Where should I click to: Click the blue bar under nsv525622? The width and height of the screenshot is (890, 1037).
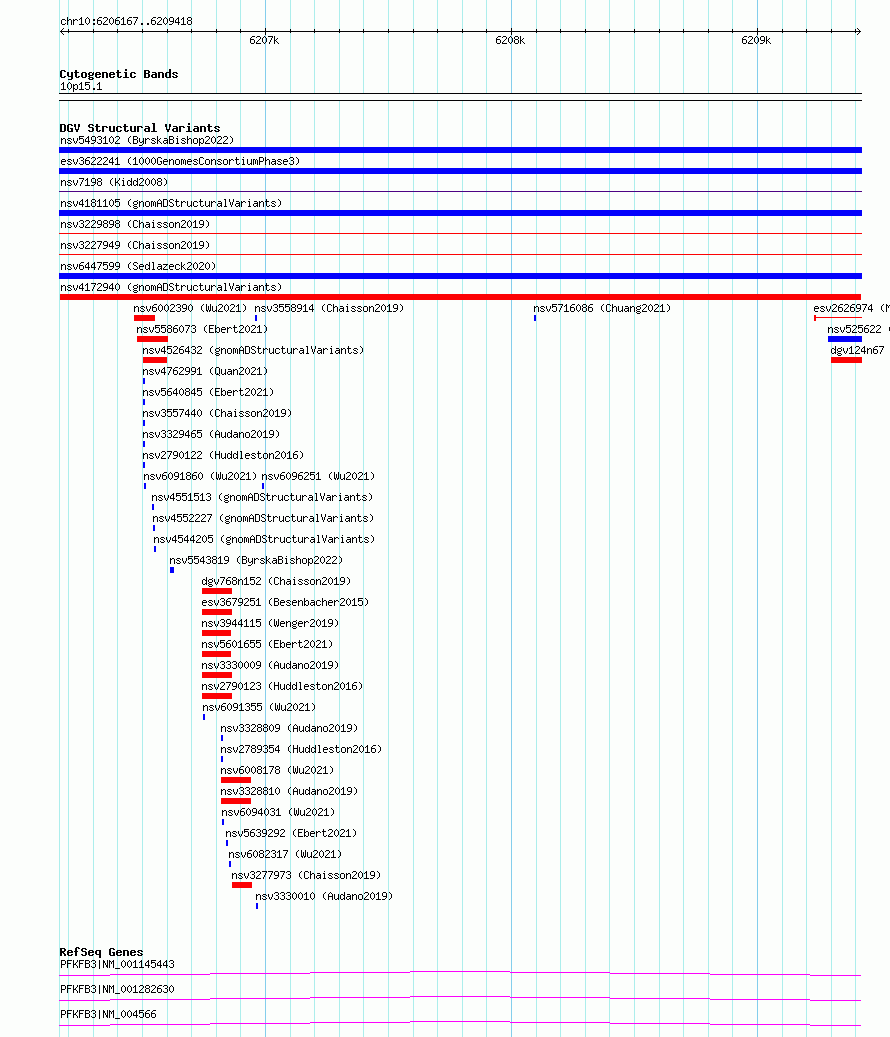point(845,339)
